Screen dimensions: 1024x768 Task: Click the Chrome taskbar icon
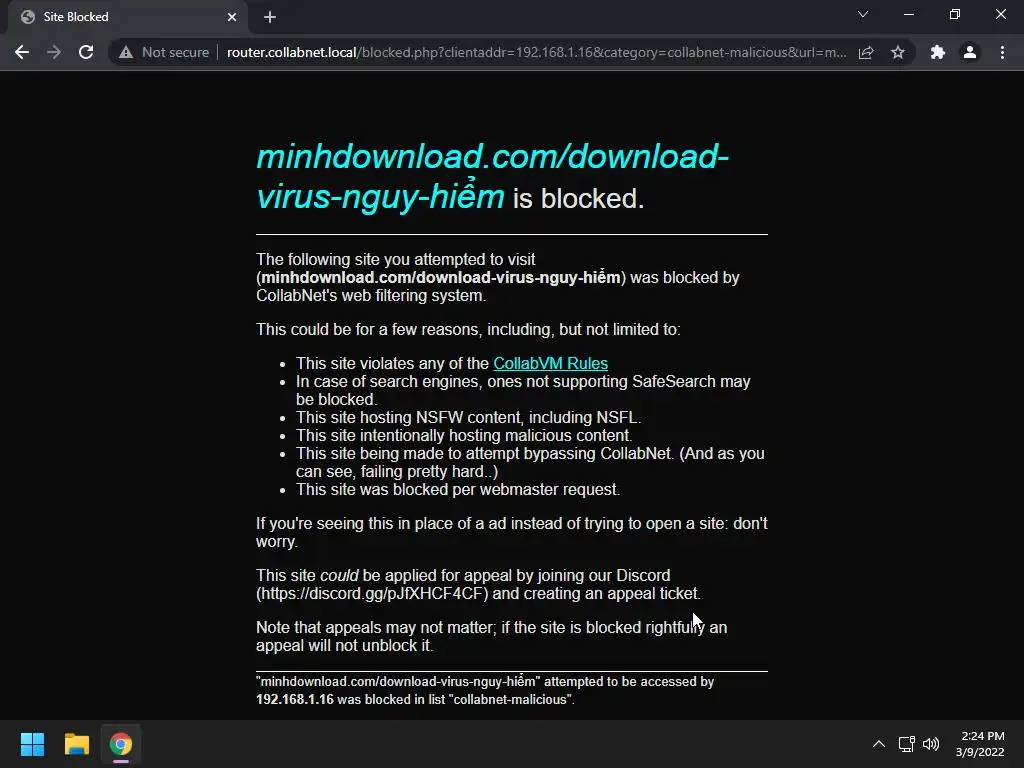121,744
